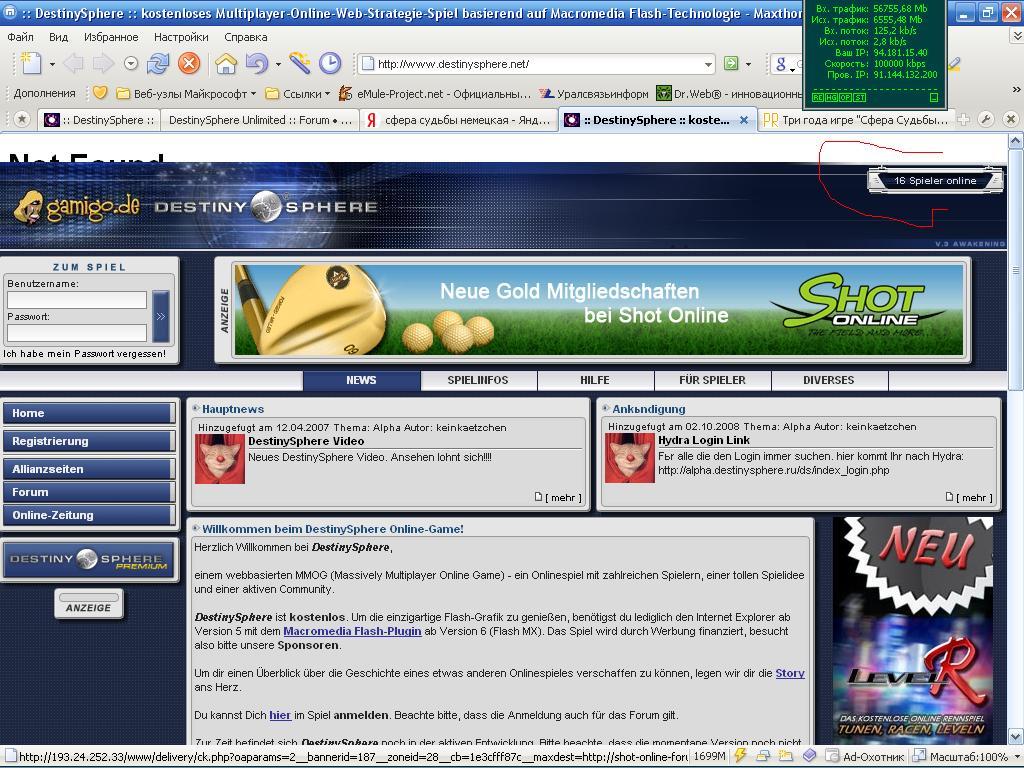Select the DIVERSES navigation tab
The height and width of the screenshot is (768, 1024).
829,380
